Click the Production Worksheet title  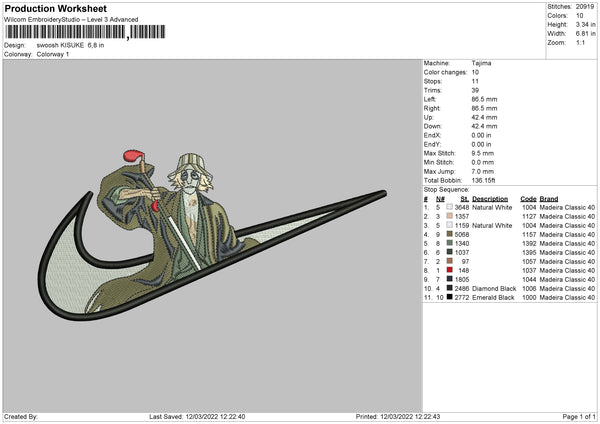coord(55,8)
